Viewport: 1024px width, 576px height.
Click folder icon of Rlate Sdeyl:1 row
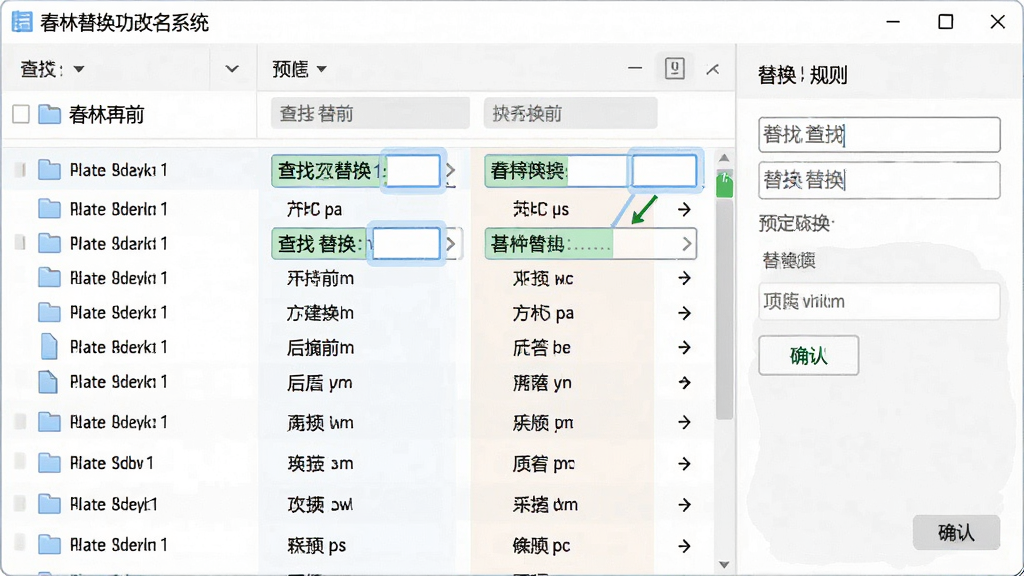pyautogui.click(x=49, y=504)
